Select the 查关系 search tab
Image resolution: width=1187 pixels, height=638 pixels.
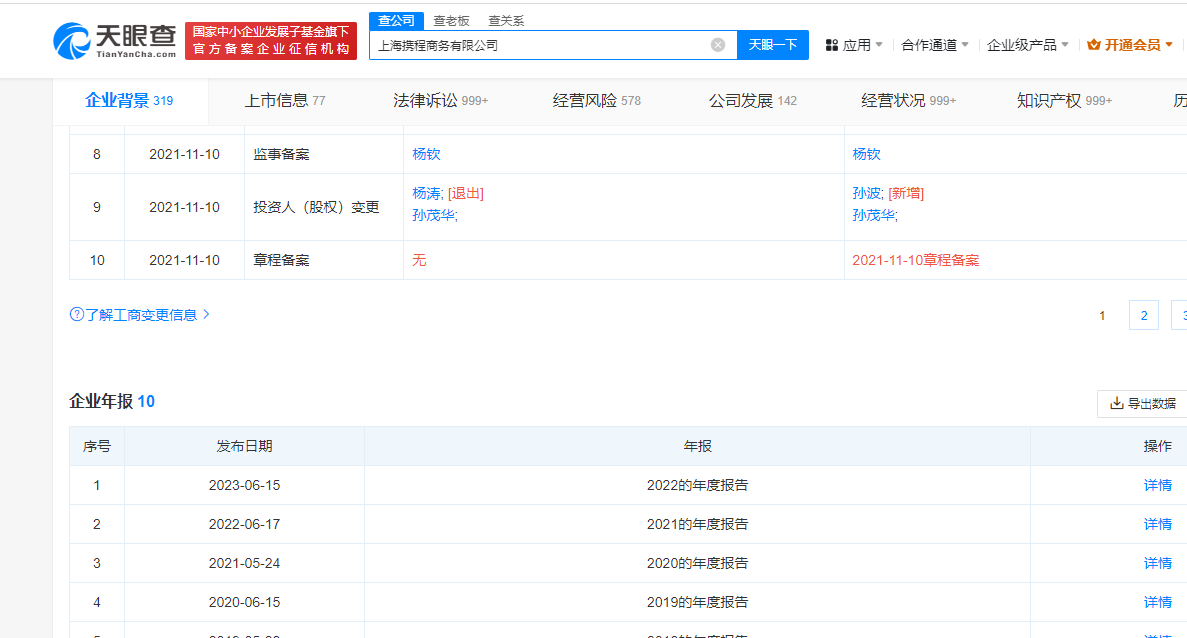pos(506,20)
